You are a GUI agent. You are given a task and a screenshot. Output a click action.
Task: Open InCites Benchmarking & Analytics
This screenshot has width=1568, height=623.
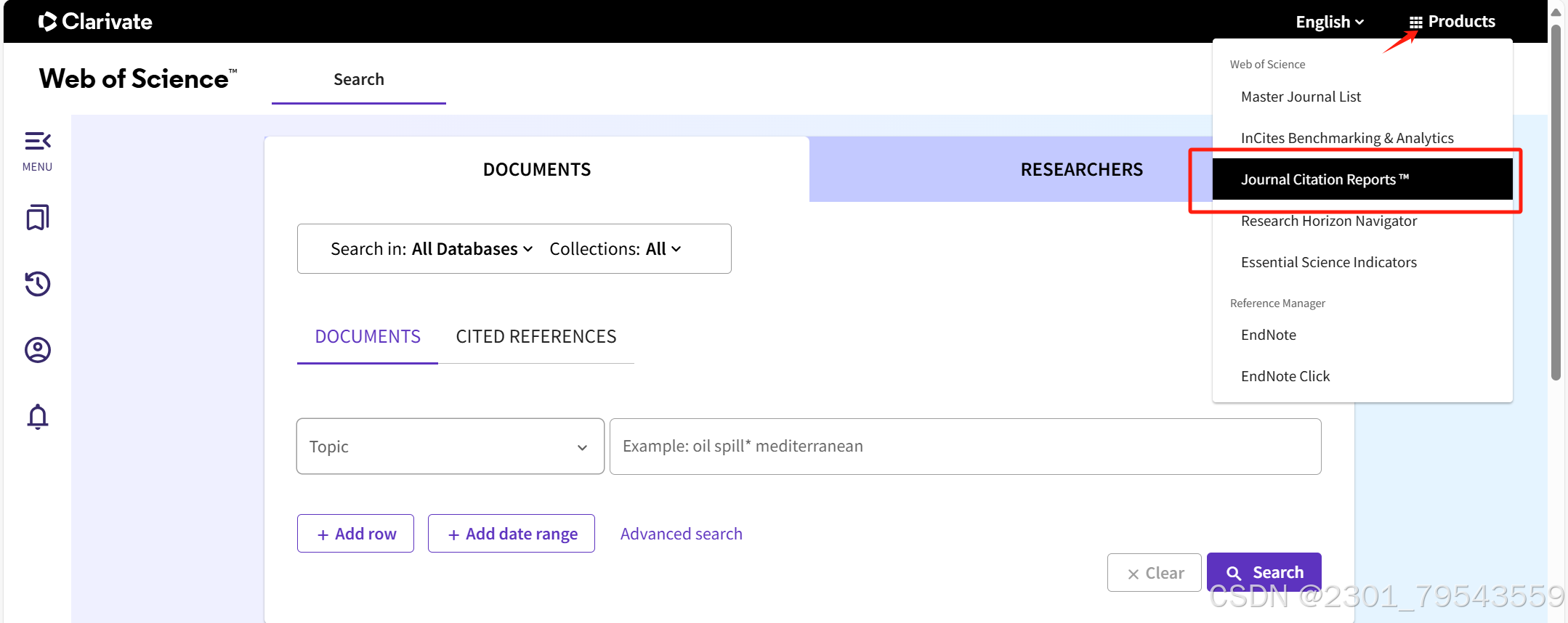[x=1362, y=138]
